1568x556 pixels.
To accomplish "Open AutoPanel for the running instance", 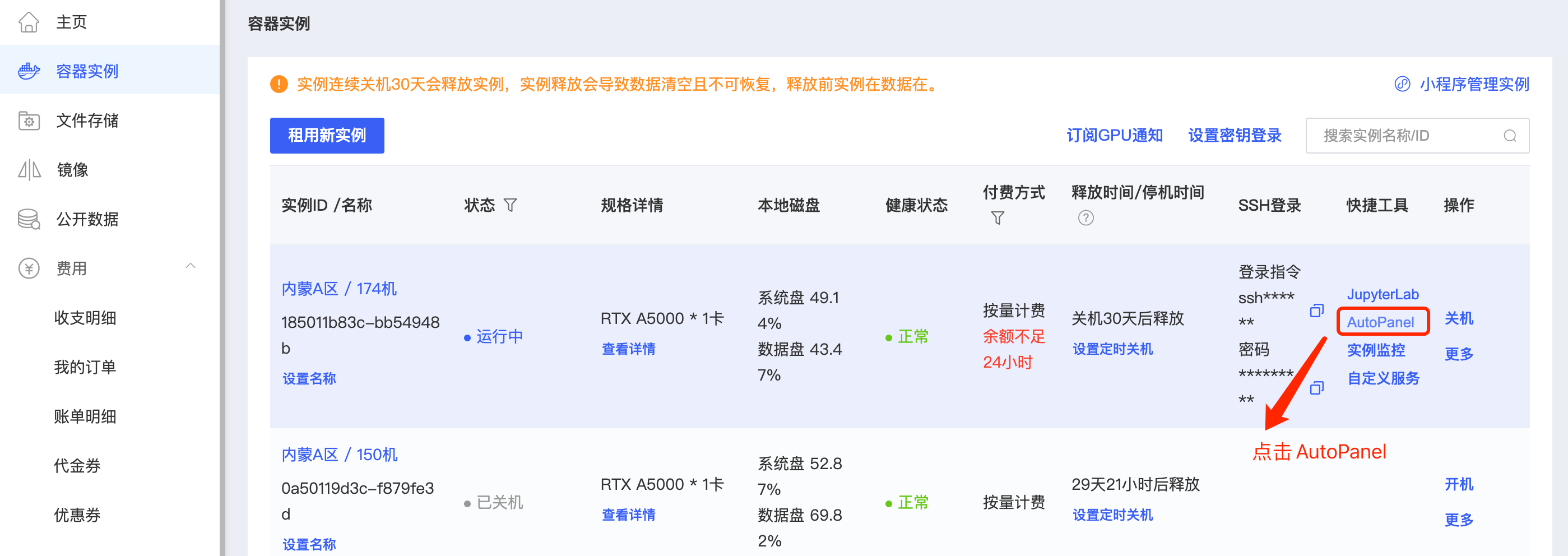I will point(1380,322).
